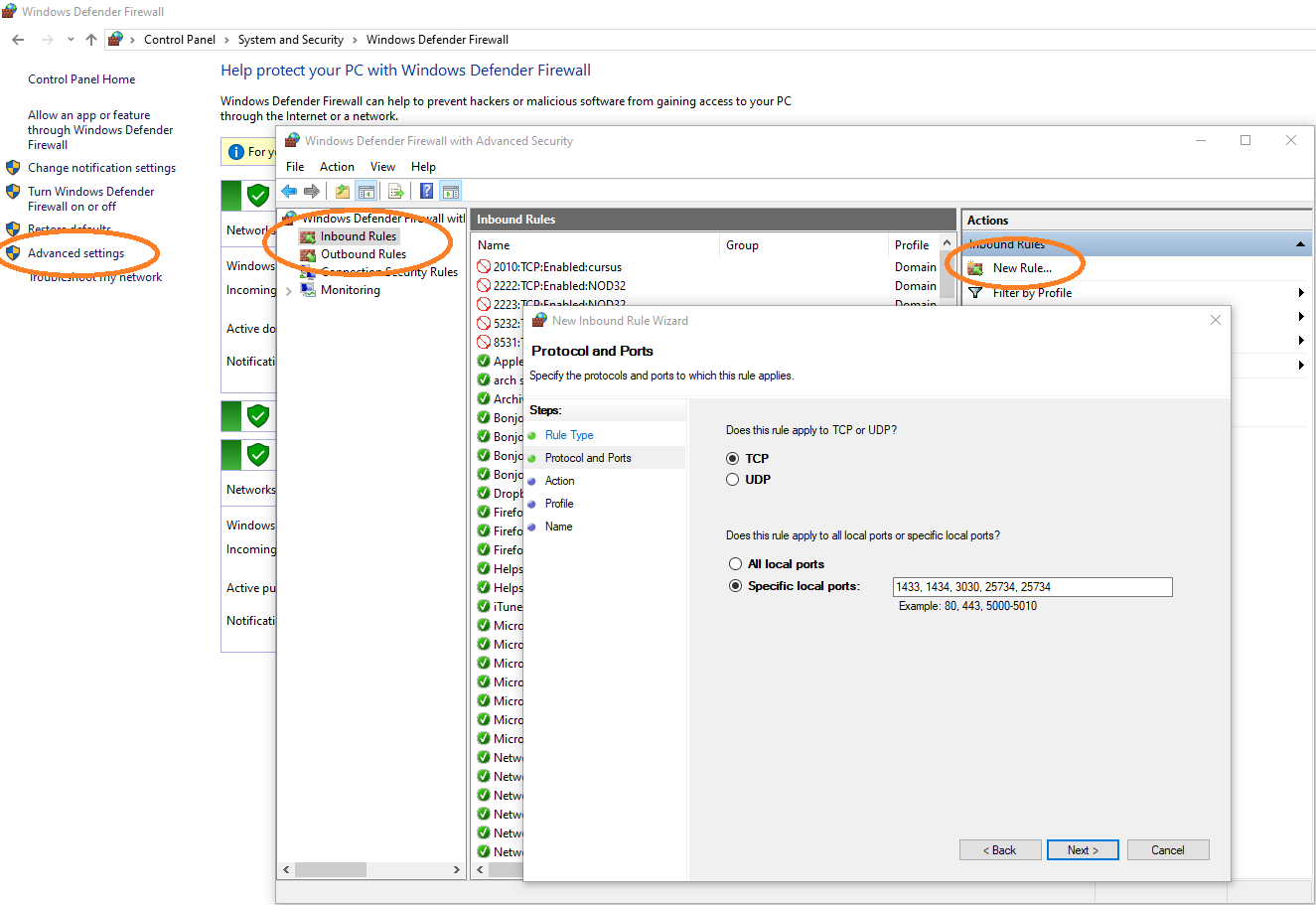Click the firewall icon in the address bar
This screenshot has height=905, width=1316.
pyautogui.click(x=115, y=40)
